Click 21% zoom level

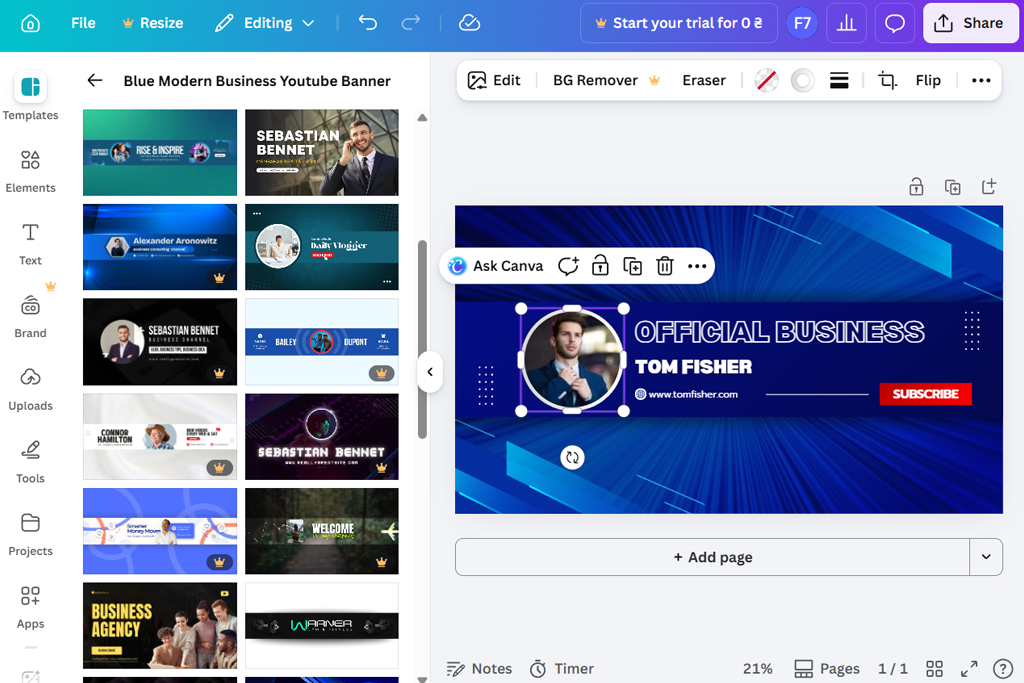coord(758,669)
